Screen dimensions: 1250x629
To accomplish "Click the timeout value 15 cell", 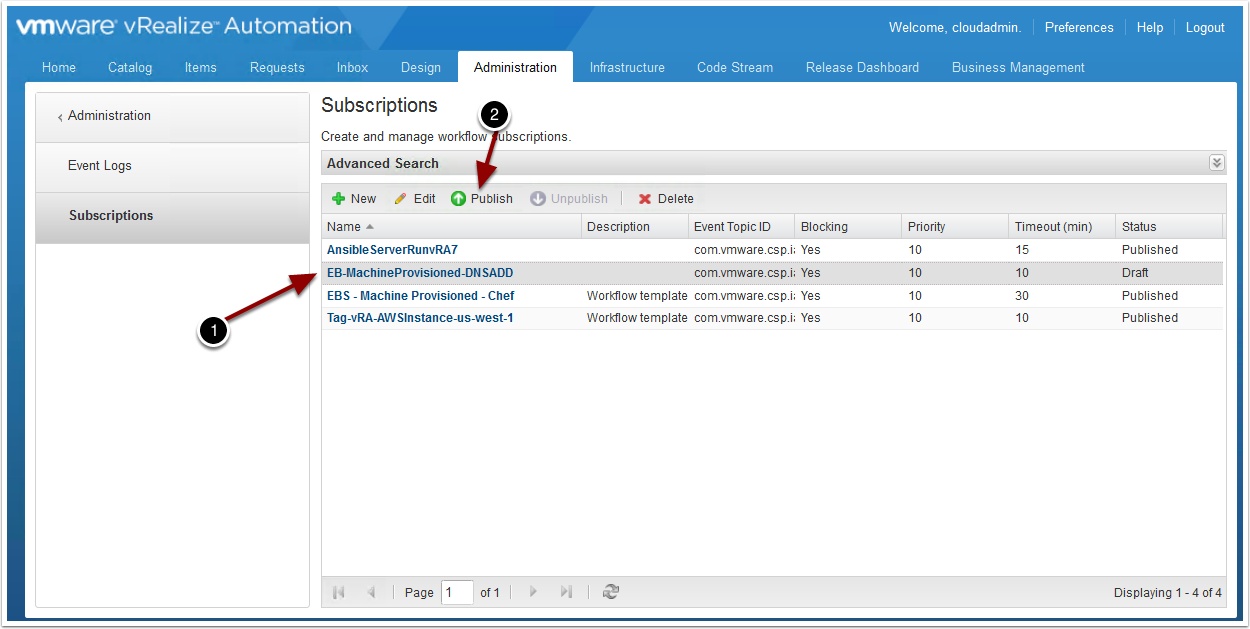I will coord(1022,250).
